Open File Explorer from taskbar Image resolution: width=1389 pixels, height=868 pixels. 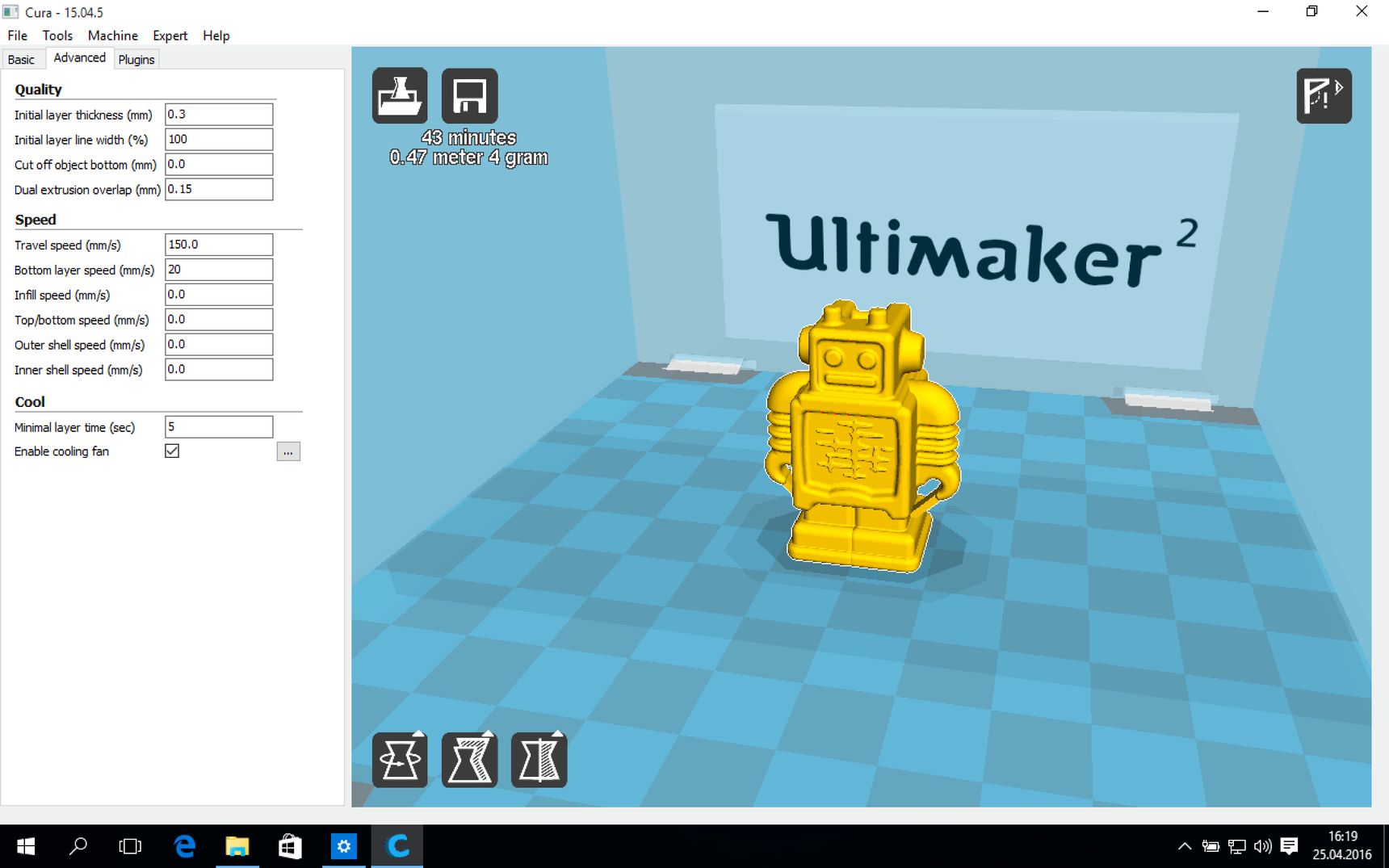click(237, 846)
